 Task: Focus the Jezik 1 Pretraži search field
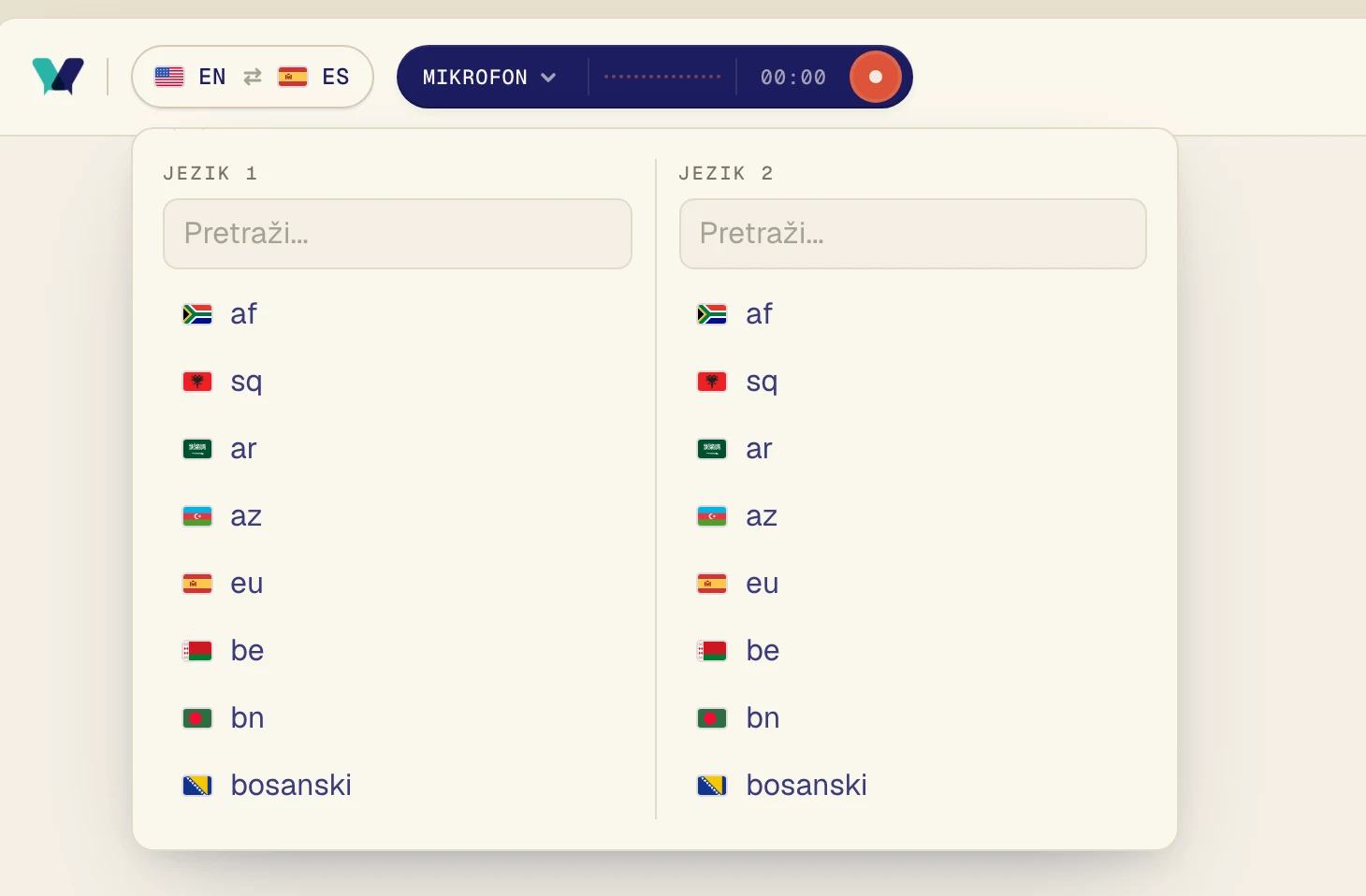398,234
